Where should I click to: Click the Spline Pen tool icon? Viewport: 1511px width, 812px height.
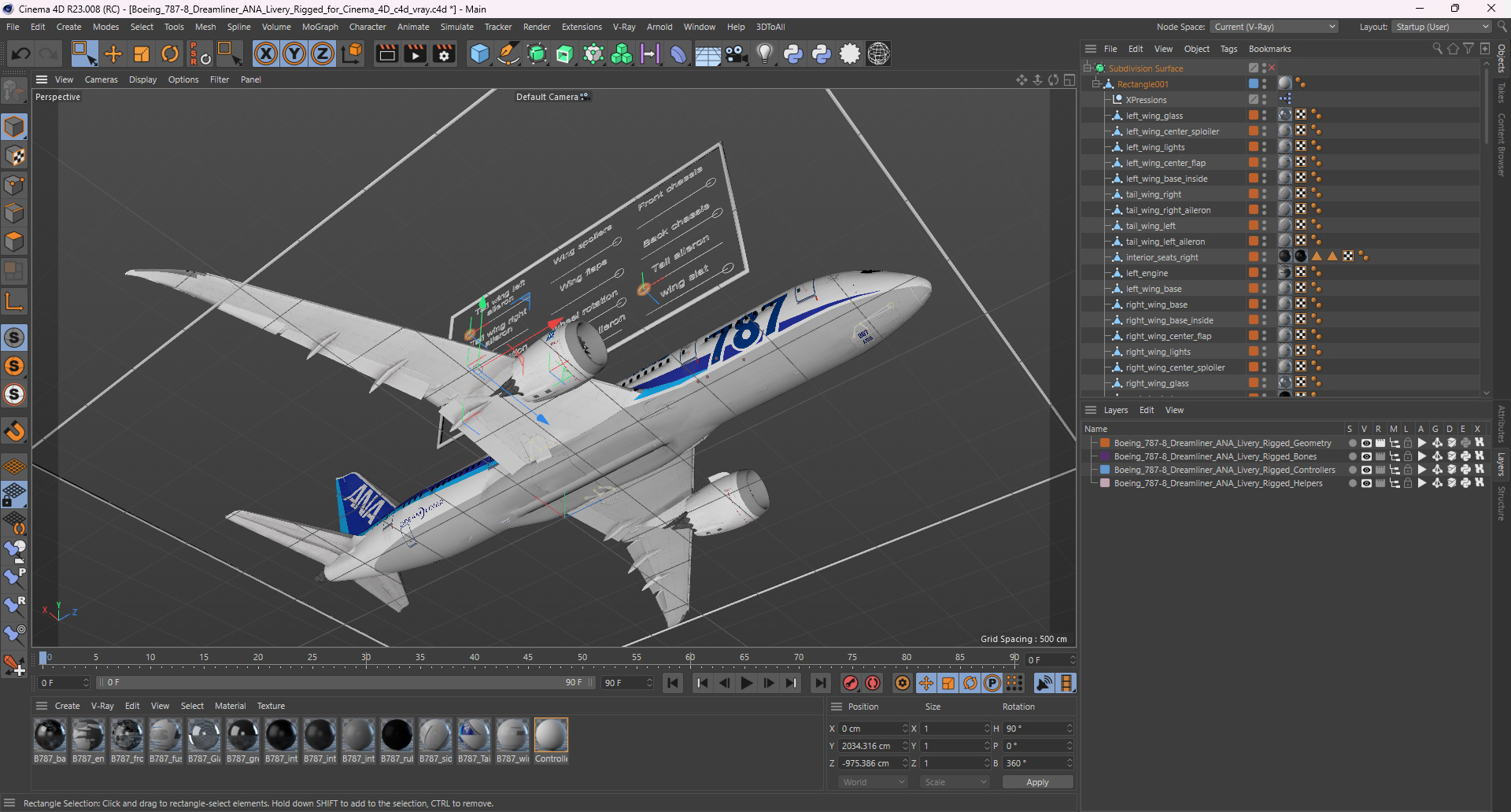(x=508, y=54)
